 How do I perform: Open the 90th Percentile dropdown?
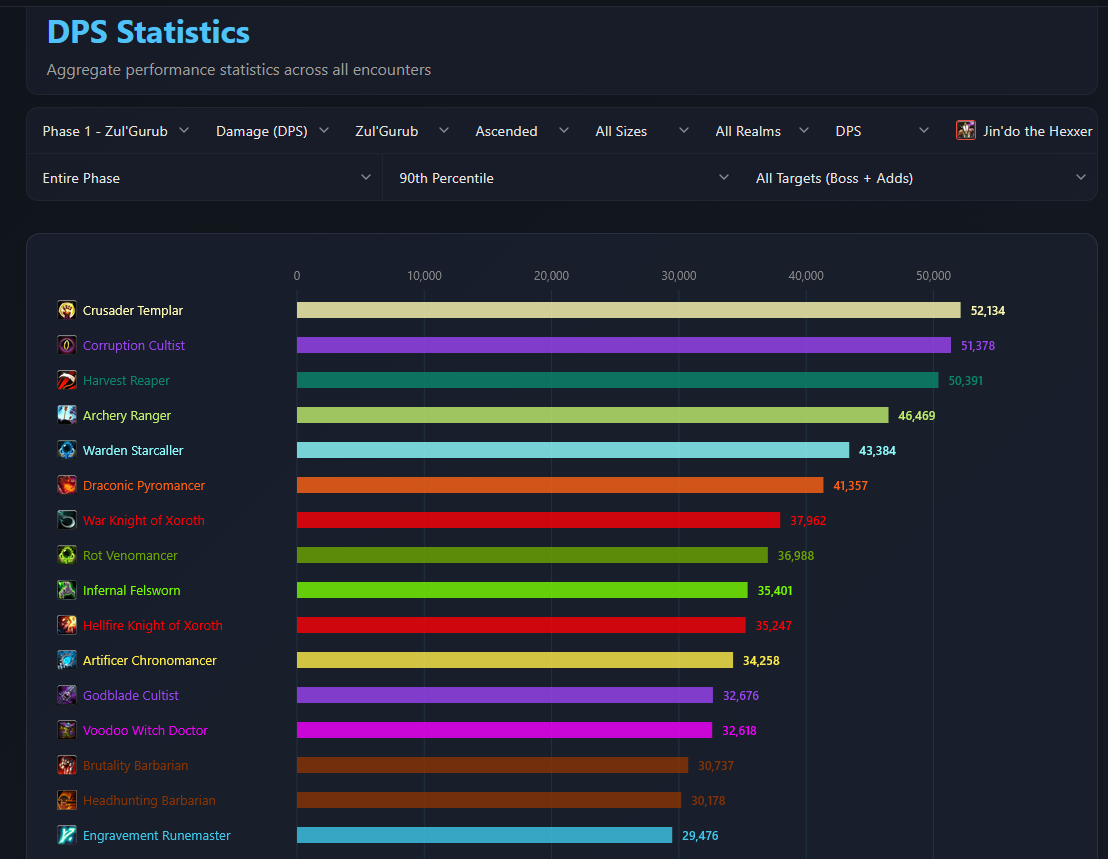pos(563,178)
